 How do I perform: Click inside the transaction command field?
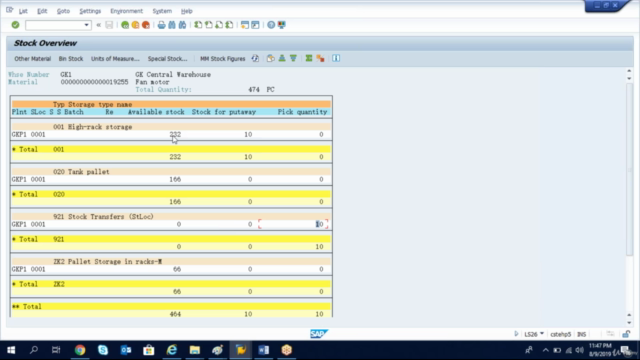(55, 25)
